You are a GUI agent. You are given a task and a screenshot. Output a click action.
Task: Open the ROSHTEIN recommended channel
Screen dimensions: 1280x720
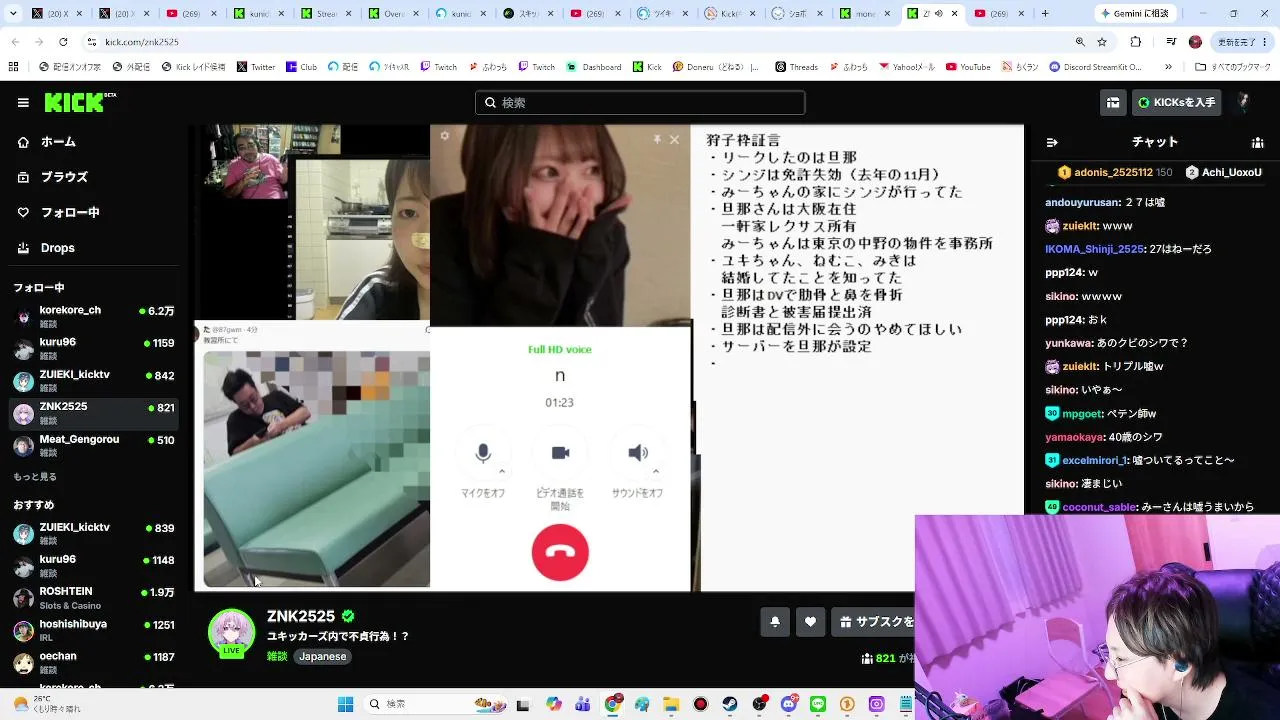click(x=95, y=596)
